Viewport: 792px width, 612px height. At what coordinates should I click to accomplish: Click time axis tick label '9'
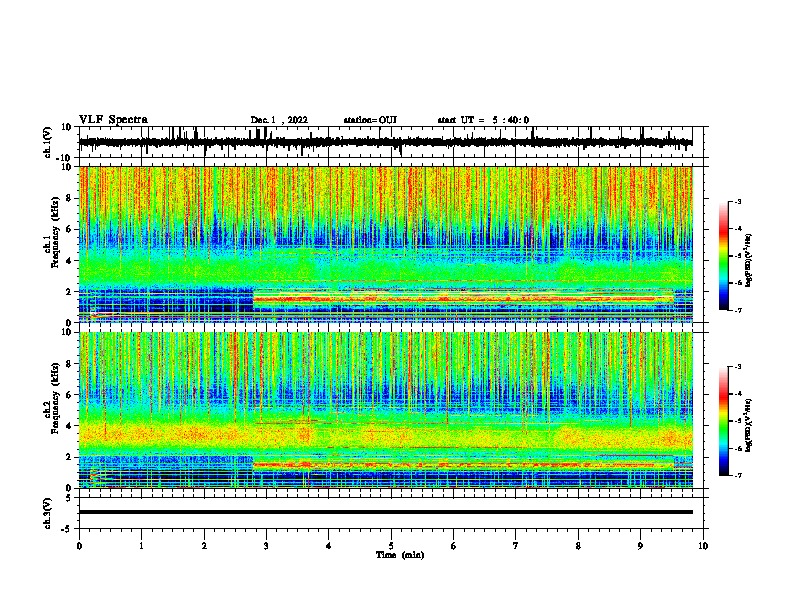[640, 546]
